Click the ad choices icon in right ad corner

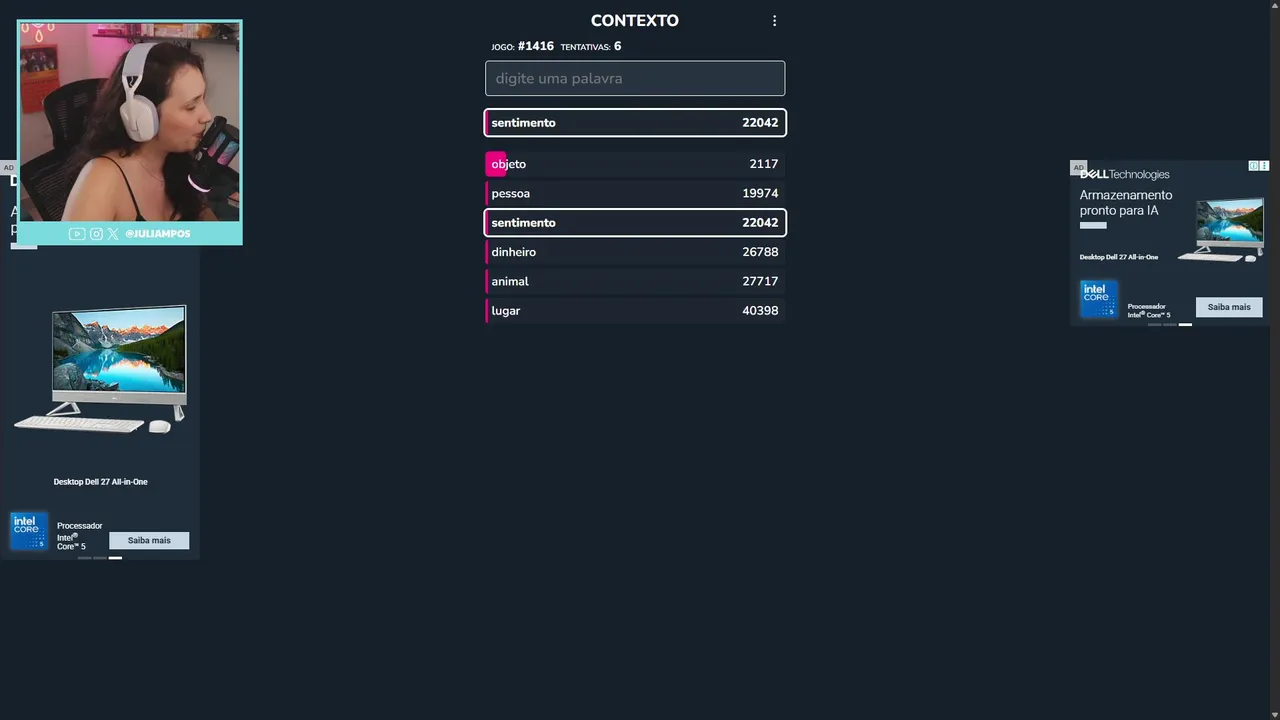(1264, 166)
